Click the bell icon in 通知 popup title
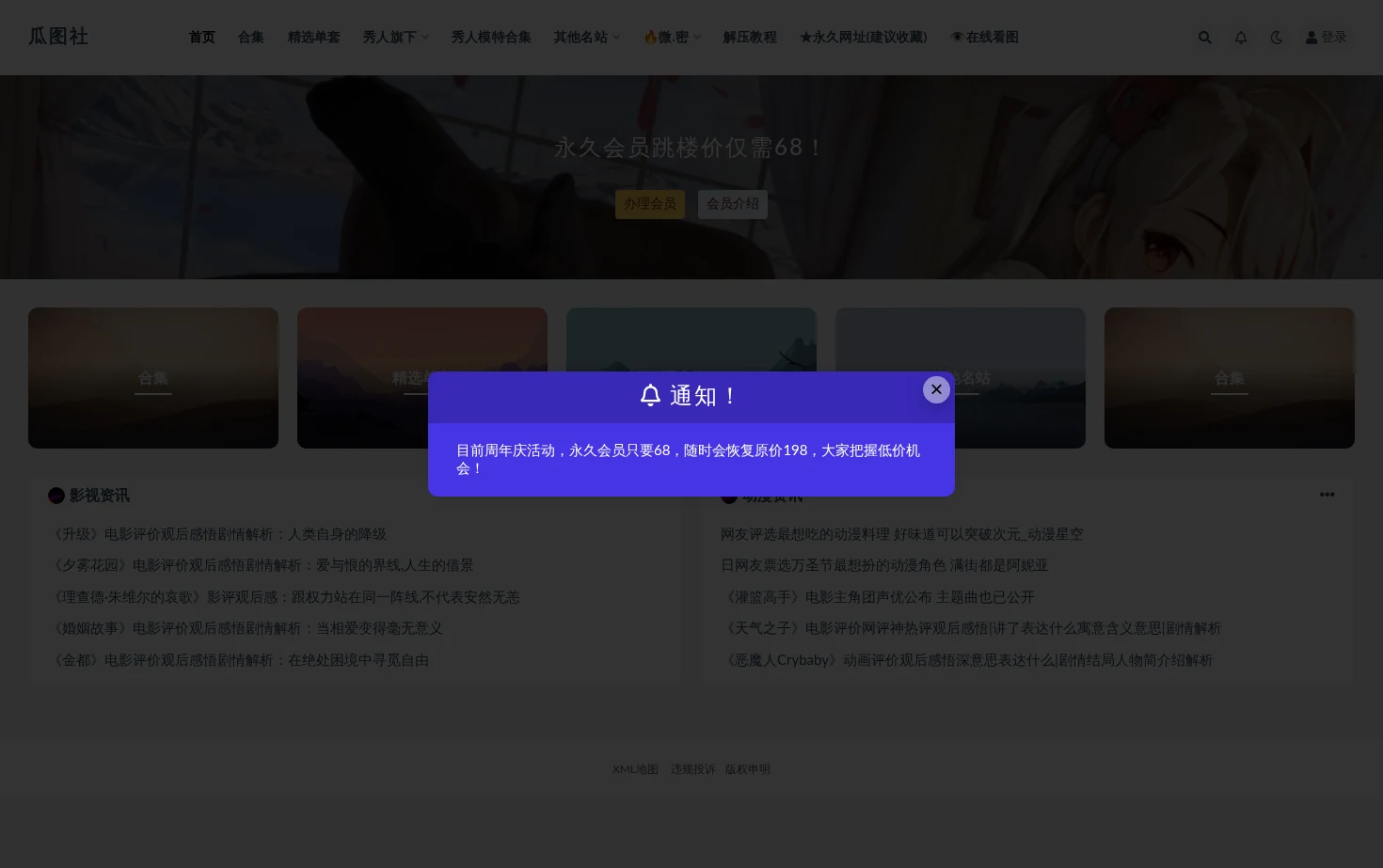The height and width of the screenshot is (868, 1383). [650, 395]
